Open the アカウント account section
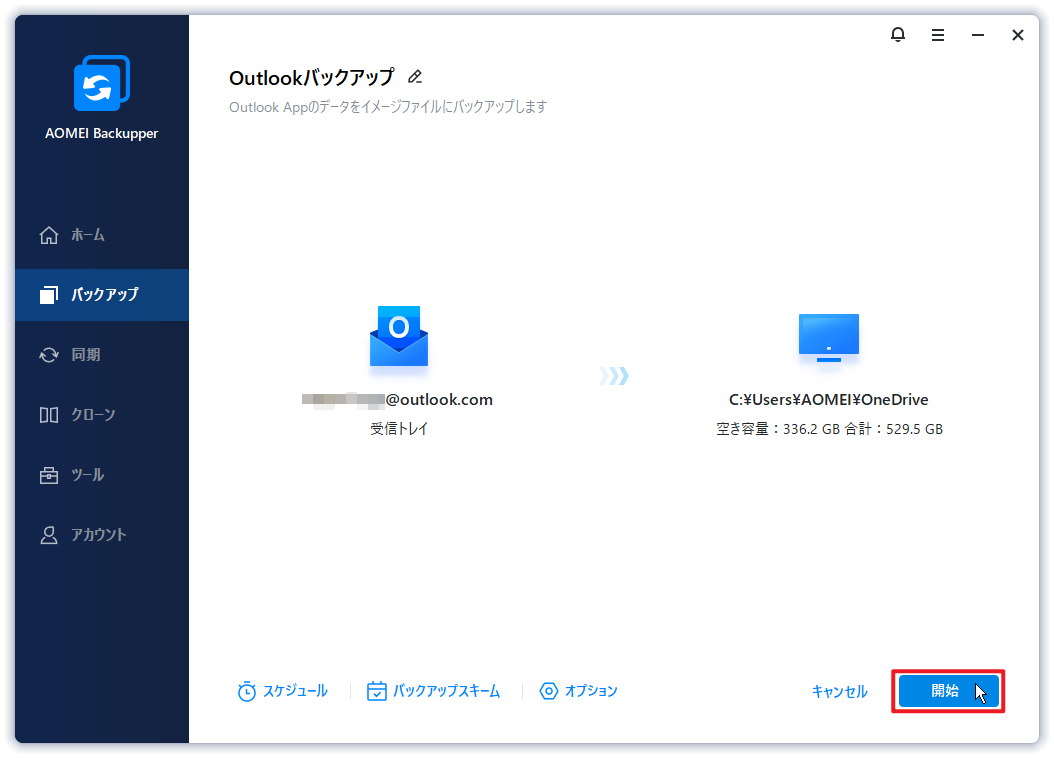Screen dimensions: 1054x758 102,535
